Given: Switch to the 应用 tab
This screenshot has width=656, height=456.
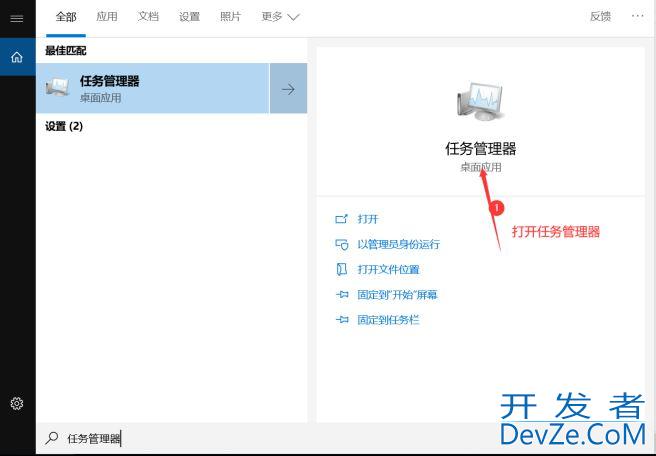Looking at the screenshot, I should click(107, 17).
